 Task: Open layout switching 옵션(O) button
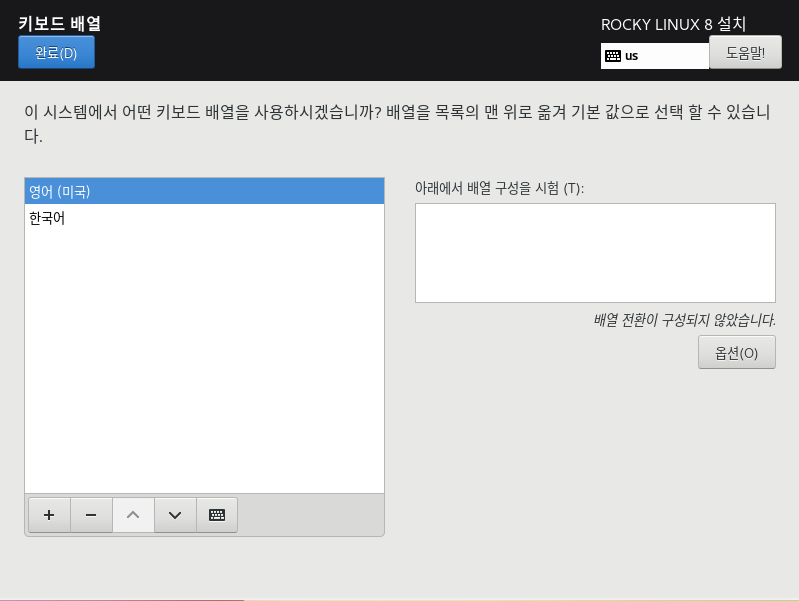[x=736, y=352]
